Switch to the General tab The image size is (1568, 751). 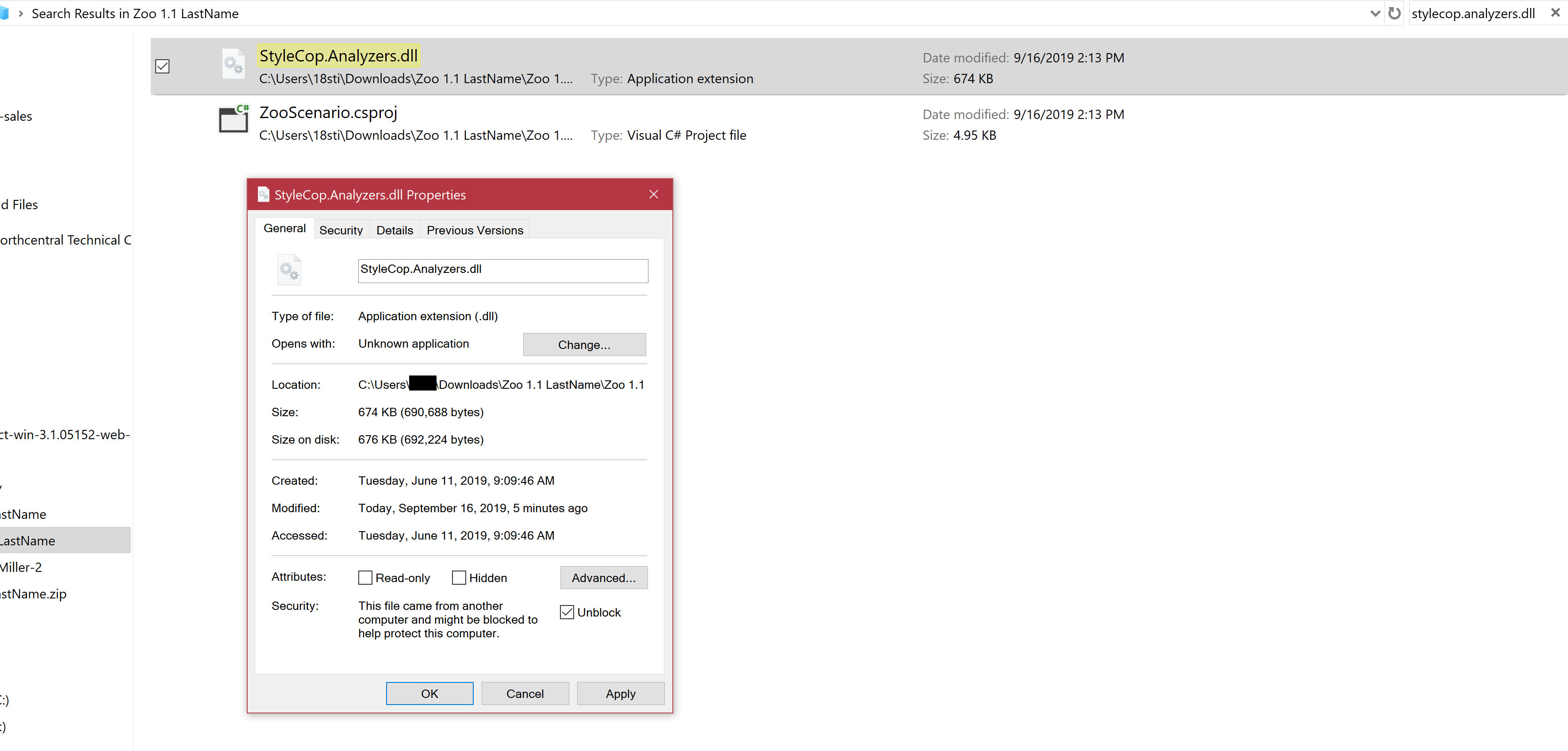click(x=284, y=228)
